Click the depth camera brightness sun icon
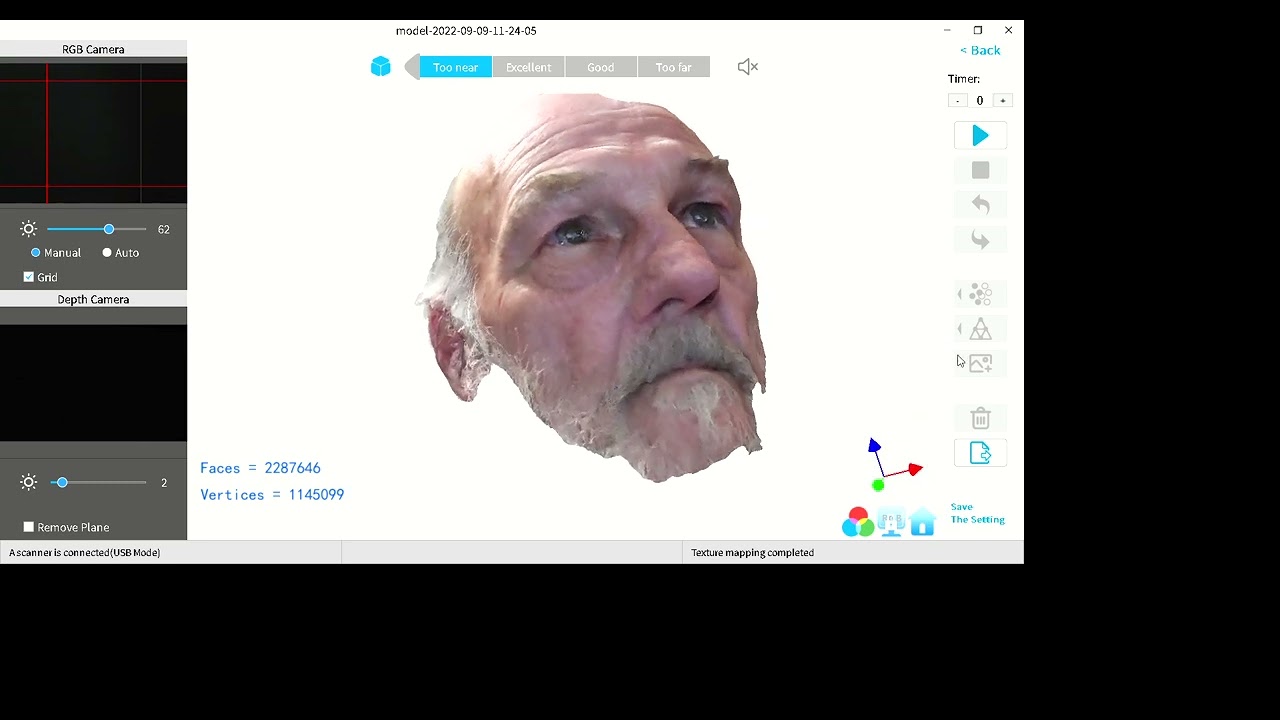This screenshot has height=720, width=1280. 28,482
